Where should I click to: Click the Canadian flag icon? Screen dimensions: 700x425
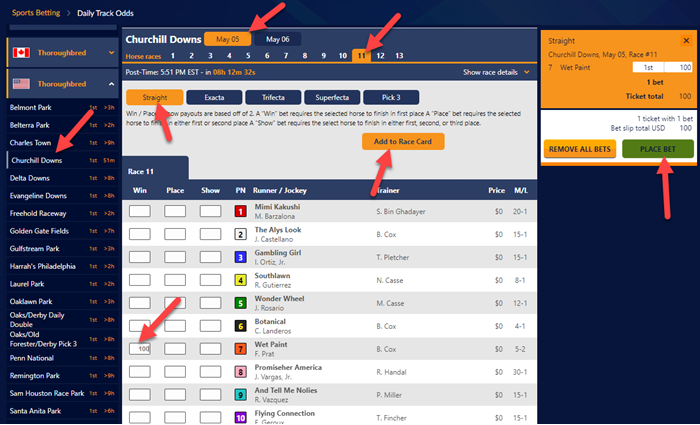point(21,53)
